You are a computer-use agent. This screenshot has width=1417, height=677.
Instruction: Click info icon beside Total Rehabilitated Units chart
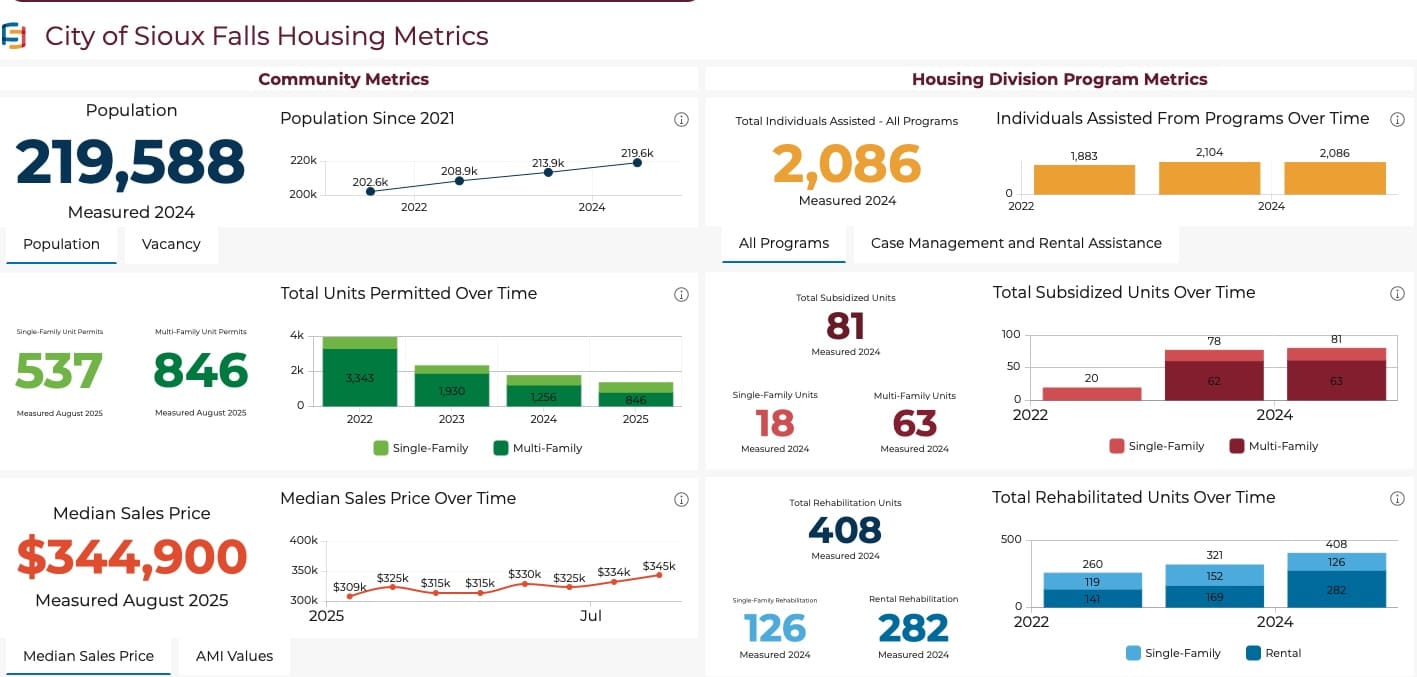pos(1398,499)
